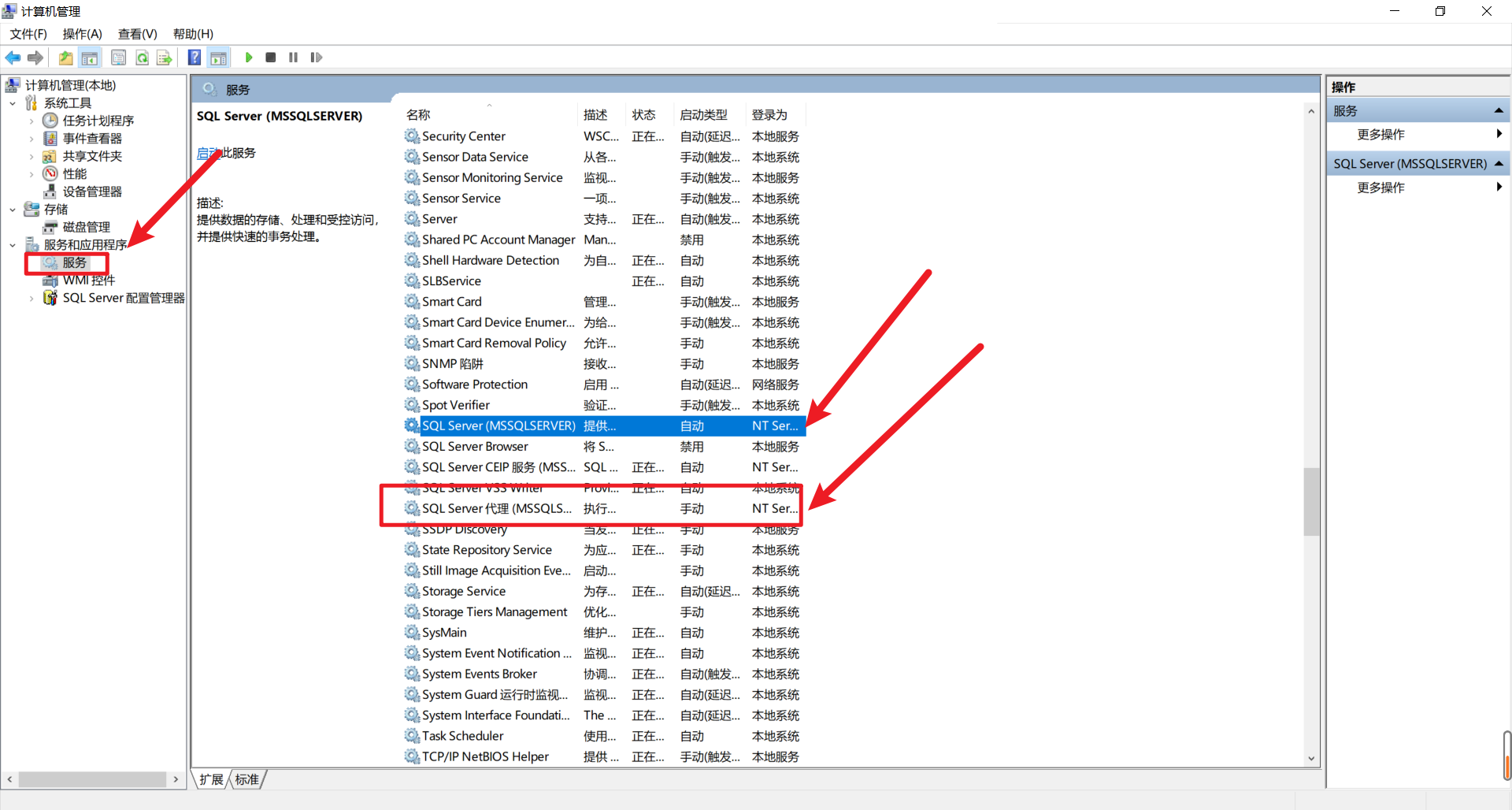Click the tree pane horizontal scrollbar right arrow
Image resolution: width=1512 pixels, height=810 pixels.
(x=176, y=779)
